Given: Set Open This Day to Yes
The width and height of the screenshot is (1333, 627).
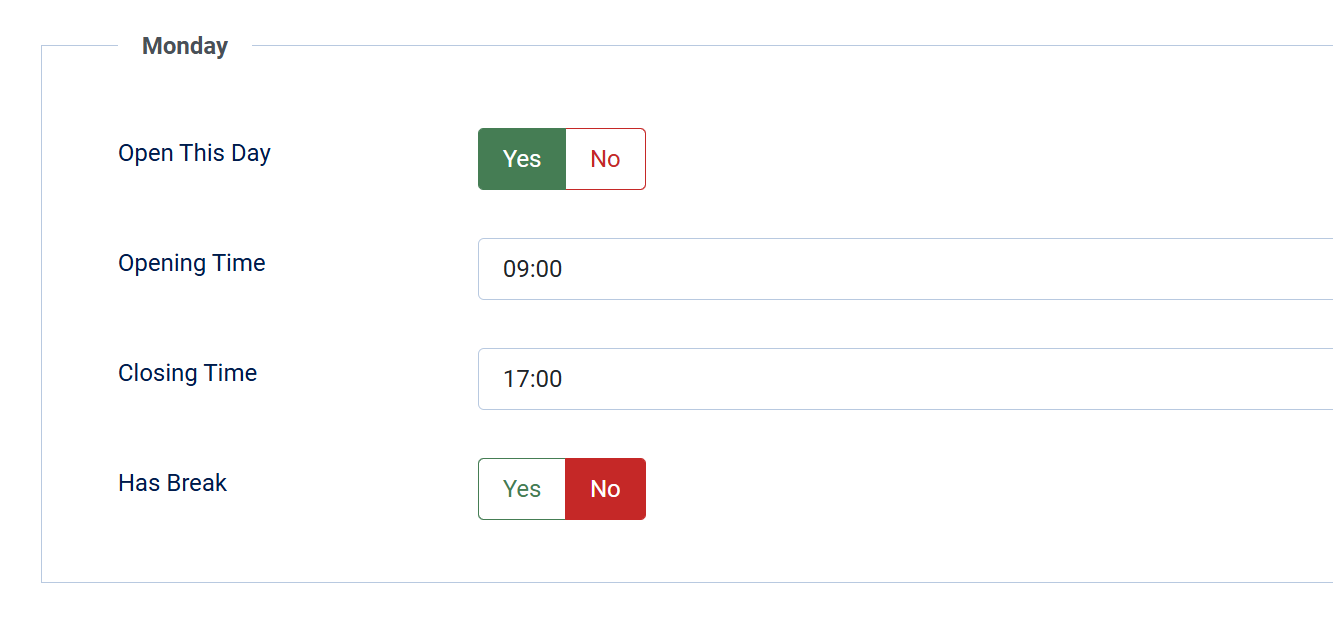Looking at the screenshot, I should pyautogui.click(x=522, y=159).
